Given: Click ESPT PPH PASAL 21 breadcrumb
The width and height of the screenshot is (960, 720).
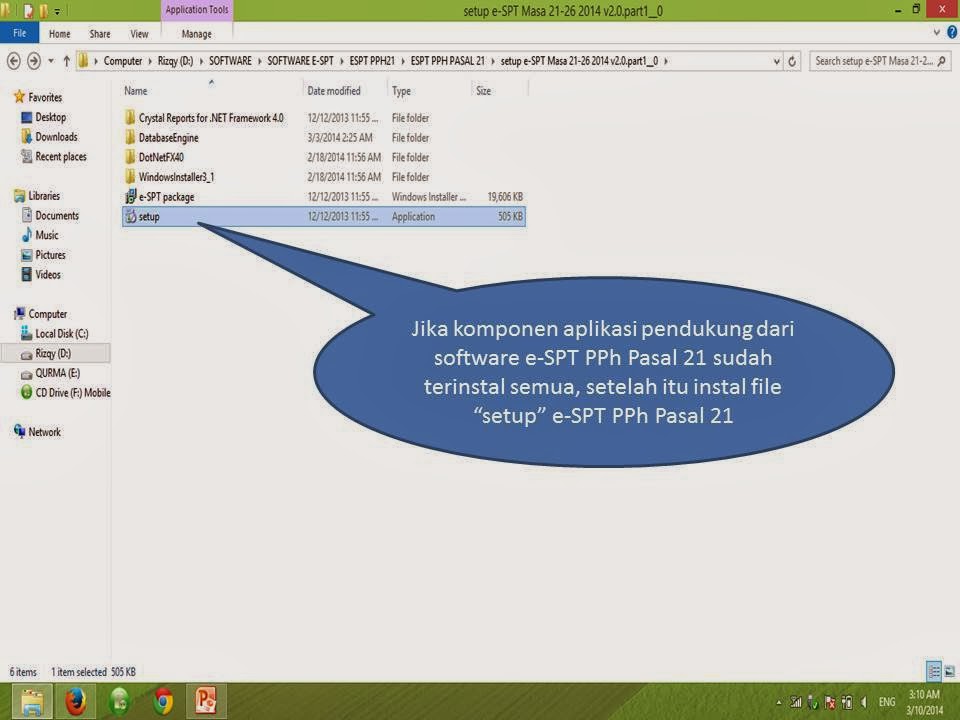Looking at the screenshot, I should pyautogui.click(x=448, y=61).
